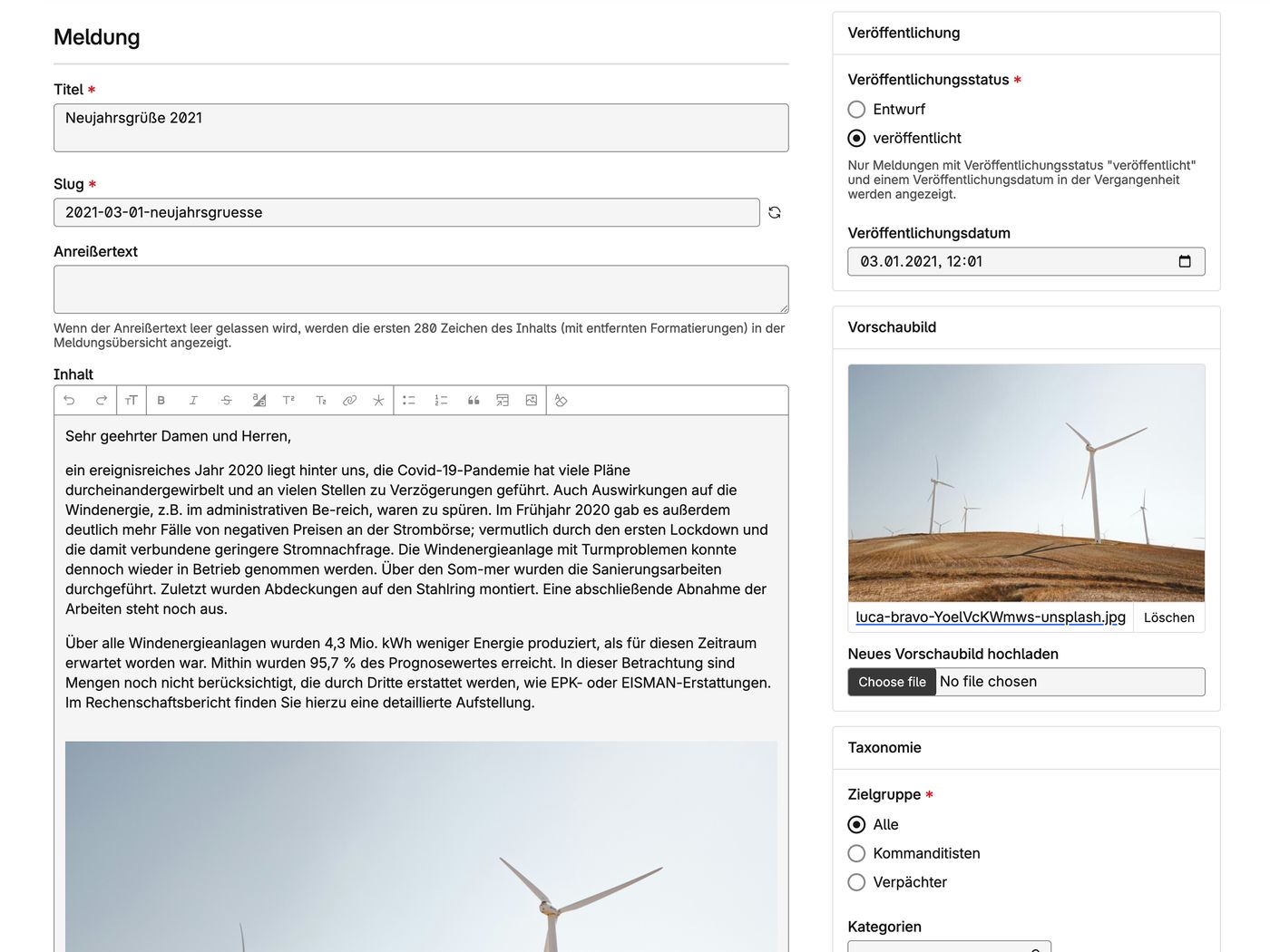The width and height of the screenshot is (1270, 952).
Task: Open the heading size dropdown in toolbar
Action: [x=132, y=400]
